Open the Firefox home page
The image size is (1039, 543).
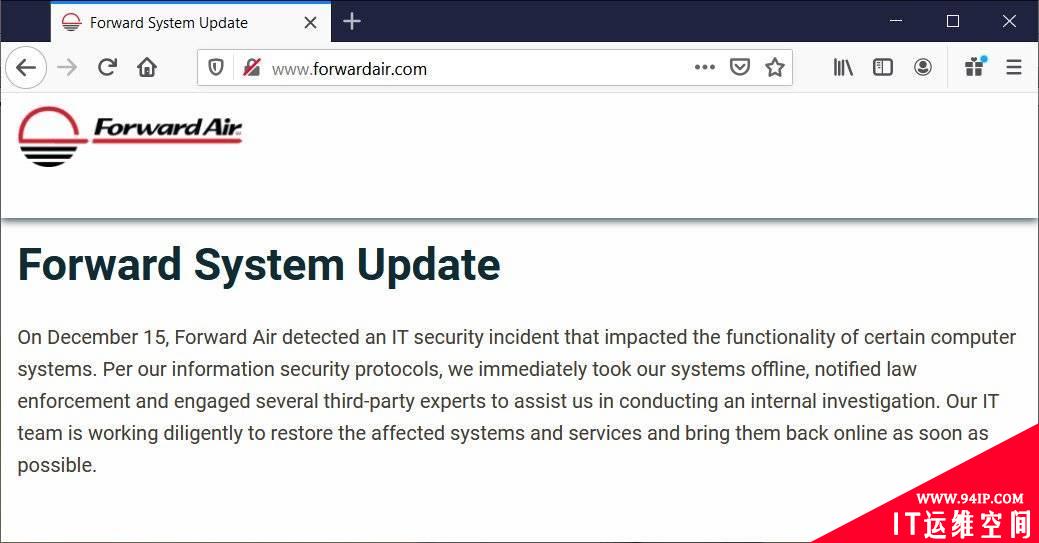click(147, 68)
